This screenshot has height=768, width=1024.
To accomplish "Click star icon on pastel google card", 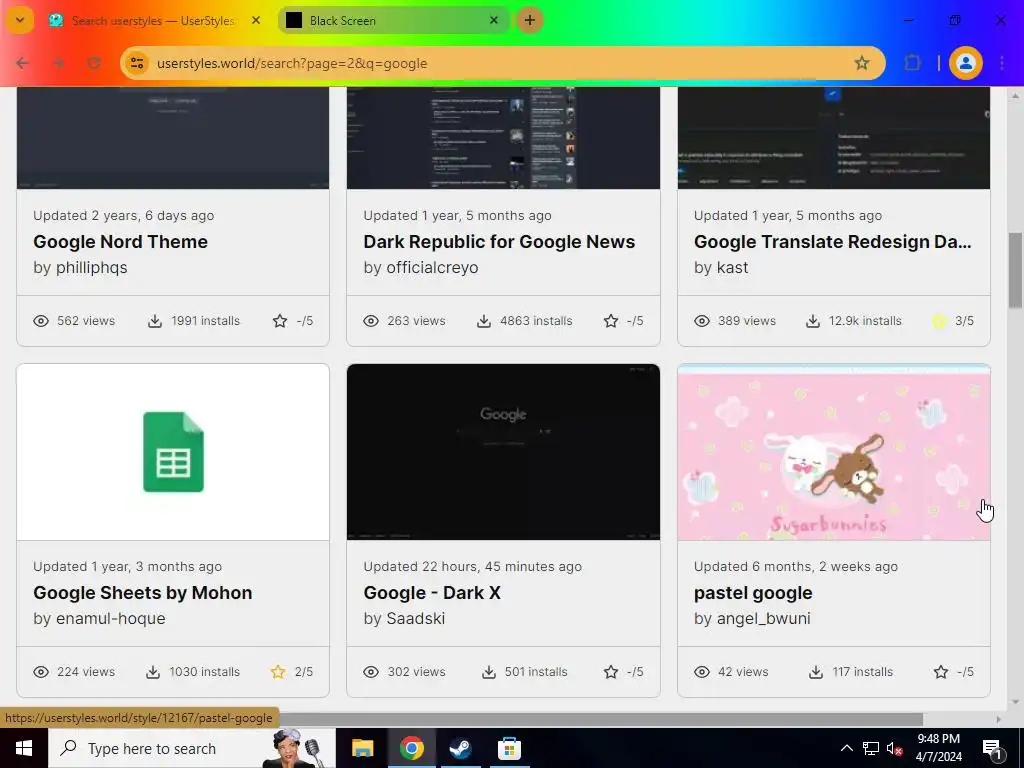I will point(941,672).
